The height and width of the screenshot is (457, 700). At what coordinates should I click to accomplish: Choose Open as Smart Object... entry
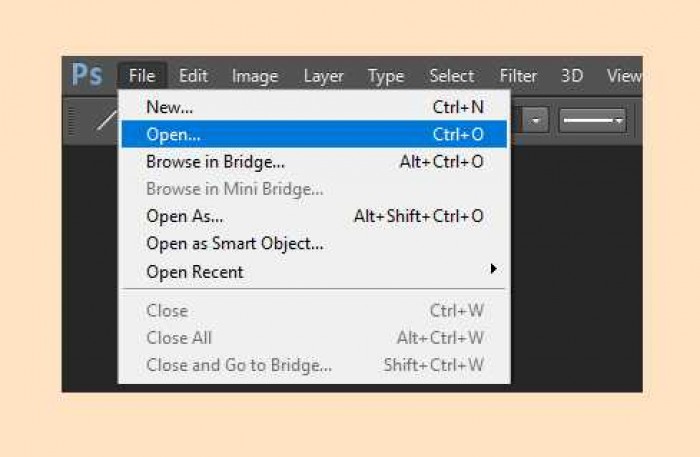tap(314, 244)
